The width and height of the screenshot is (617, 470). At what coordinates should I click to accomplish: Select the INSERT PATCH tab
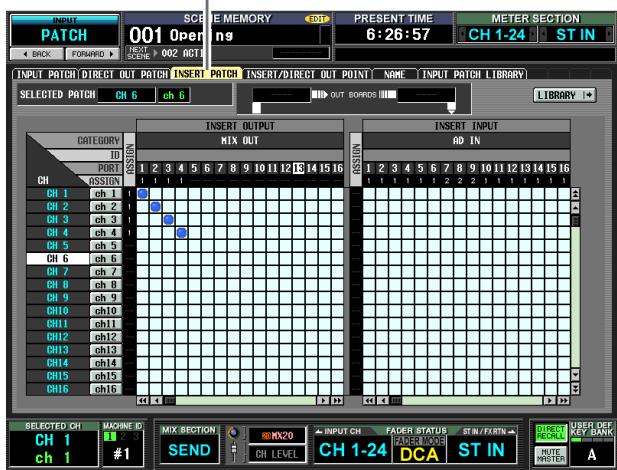coord(206,74)
